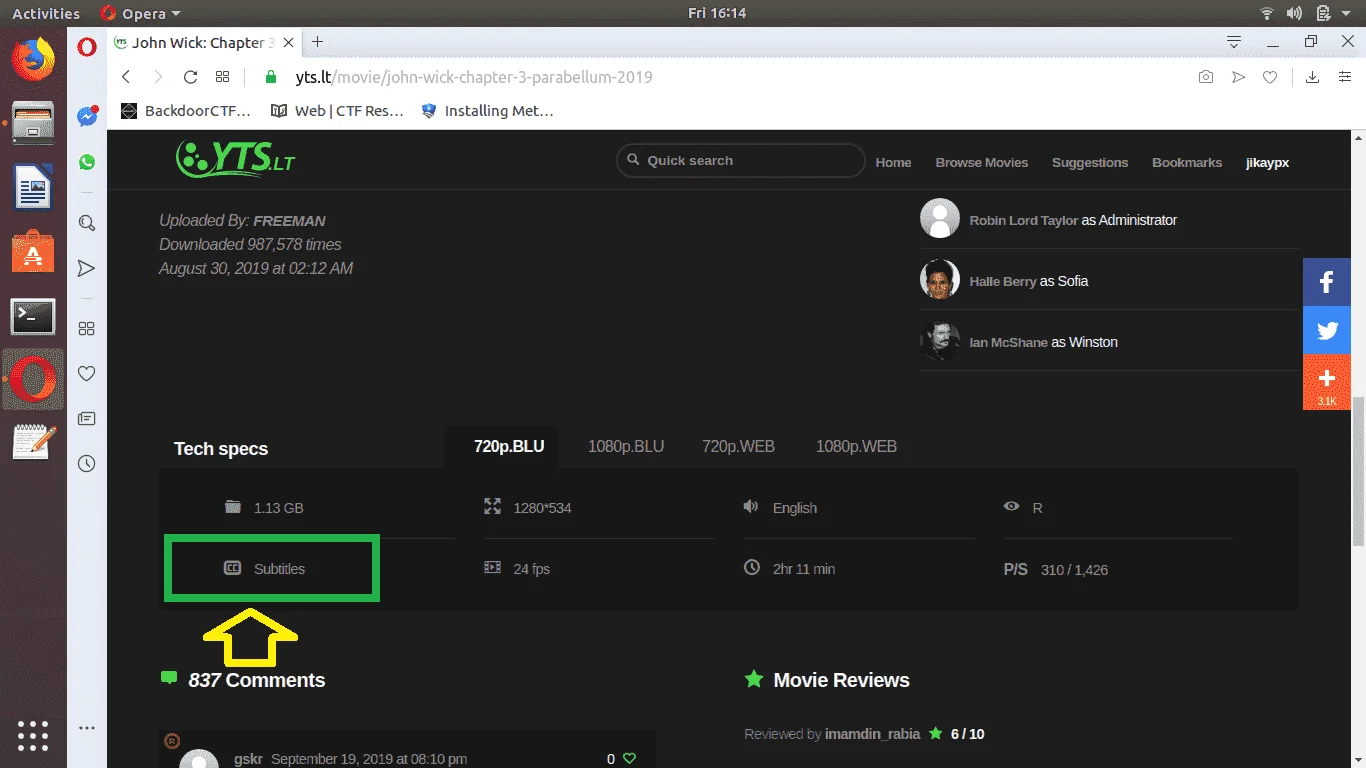1366x768 pixels.
Task: Open bookmarks heart in the Opera sidebar
Action: tap(87, 373)
